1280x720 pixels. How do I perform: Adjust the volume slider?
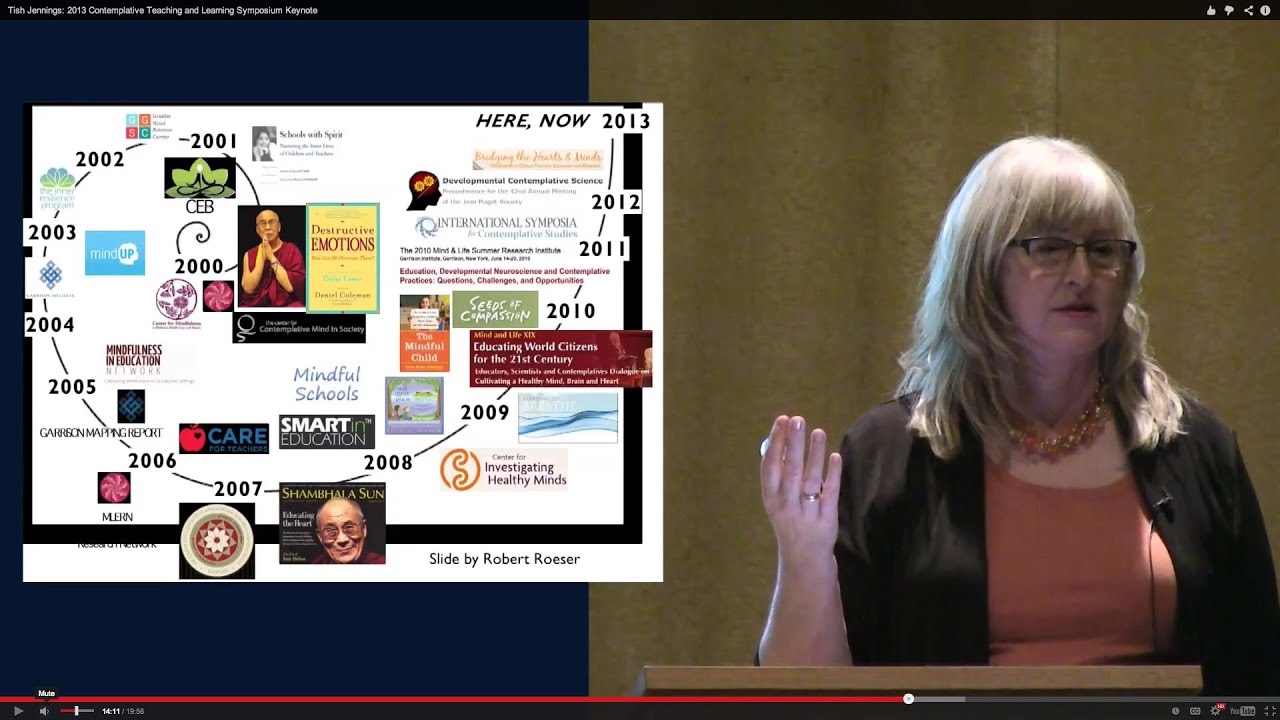pyautogui.click(x=77, y=711)
